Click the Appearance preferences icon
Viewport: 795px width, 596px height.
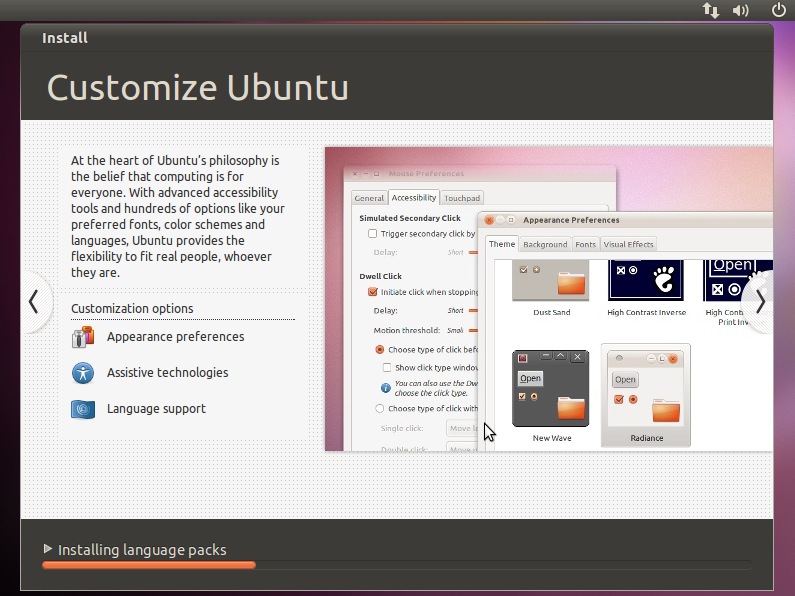tap(83, 337)
